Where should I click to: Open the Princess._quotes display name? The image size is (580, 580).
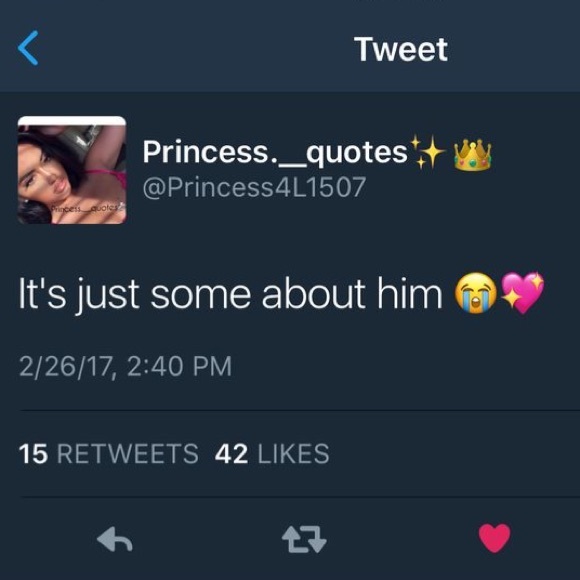[x=275, y=152]
